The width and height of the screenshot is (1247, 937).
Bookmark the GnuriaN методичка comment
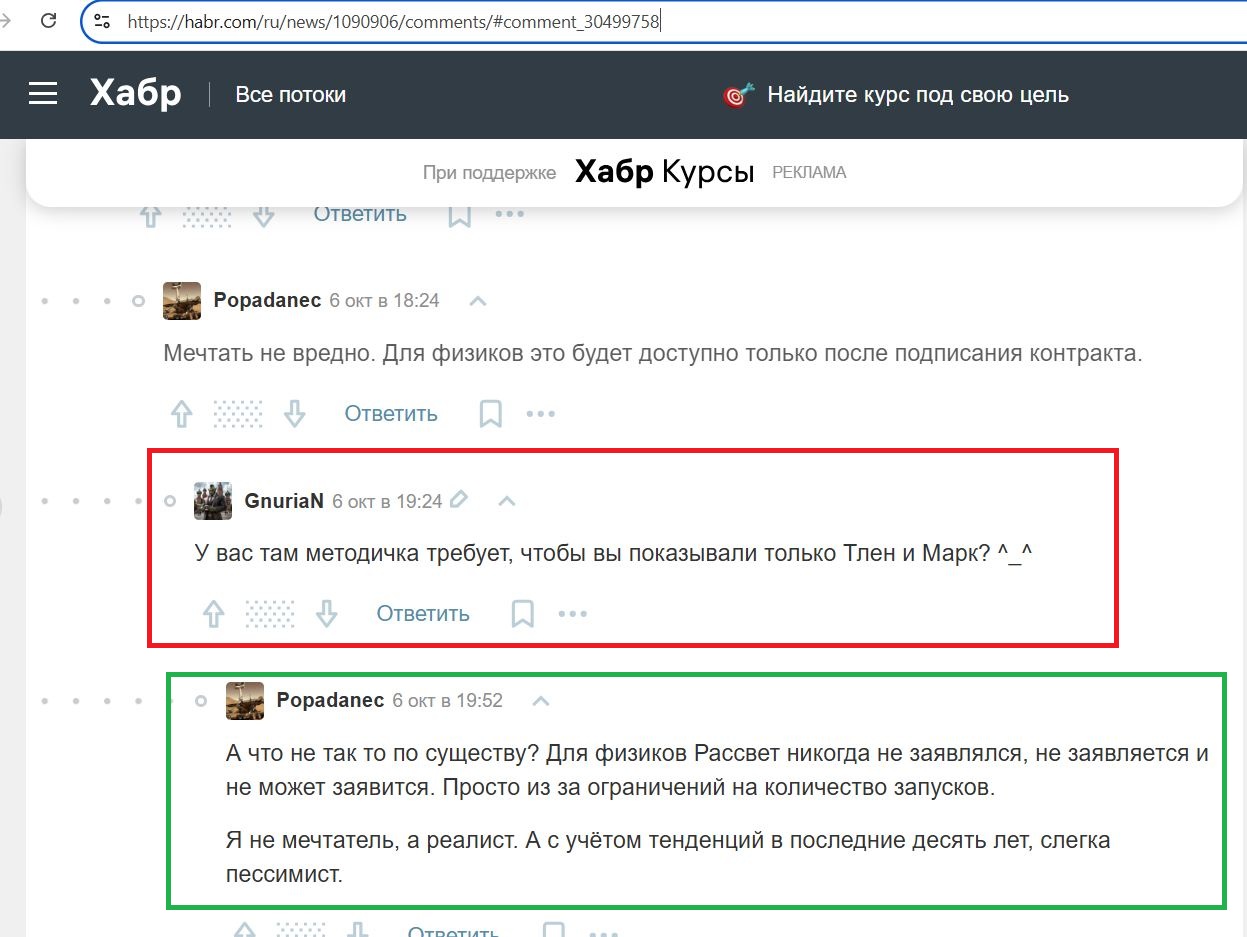(522, 614)
